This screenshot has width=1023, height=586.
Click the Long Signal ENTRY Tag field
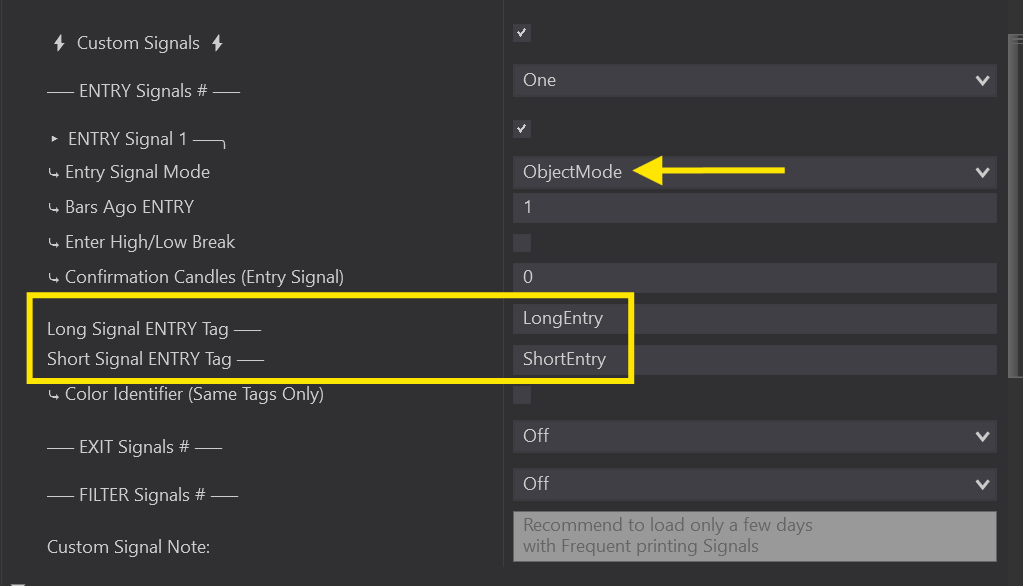coord(754,319)
